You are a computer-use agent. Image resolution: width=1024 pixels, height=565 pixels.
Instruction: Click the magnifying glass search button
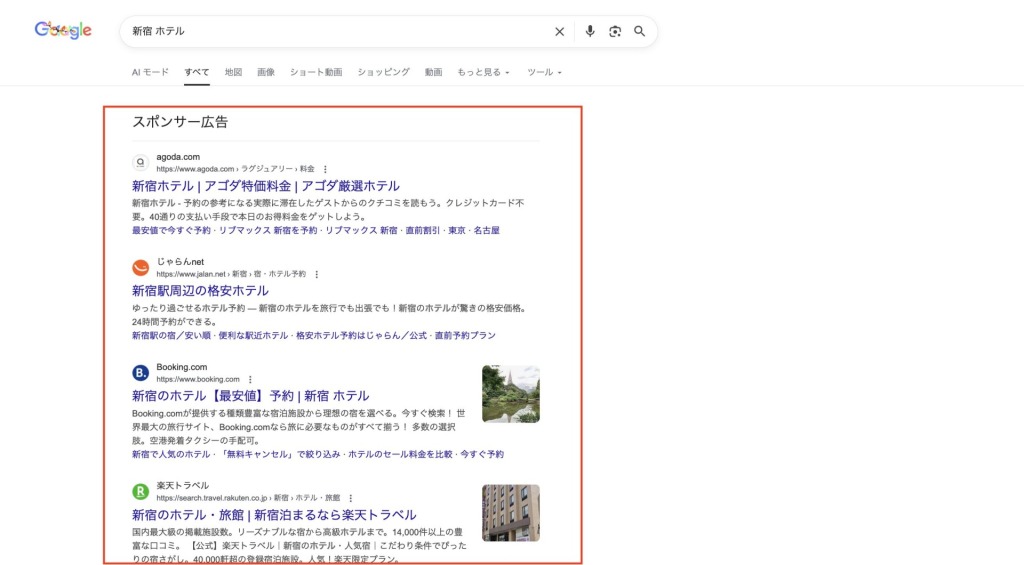point(640,31)
